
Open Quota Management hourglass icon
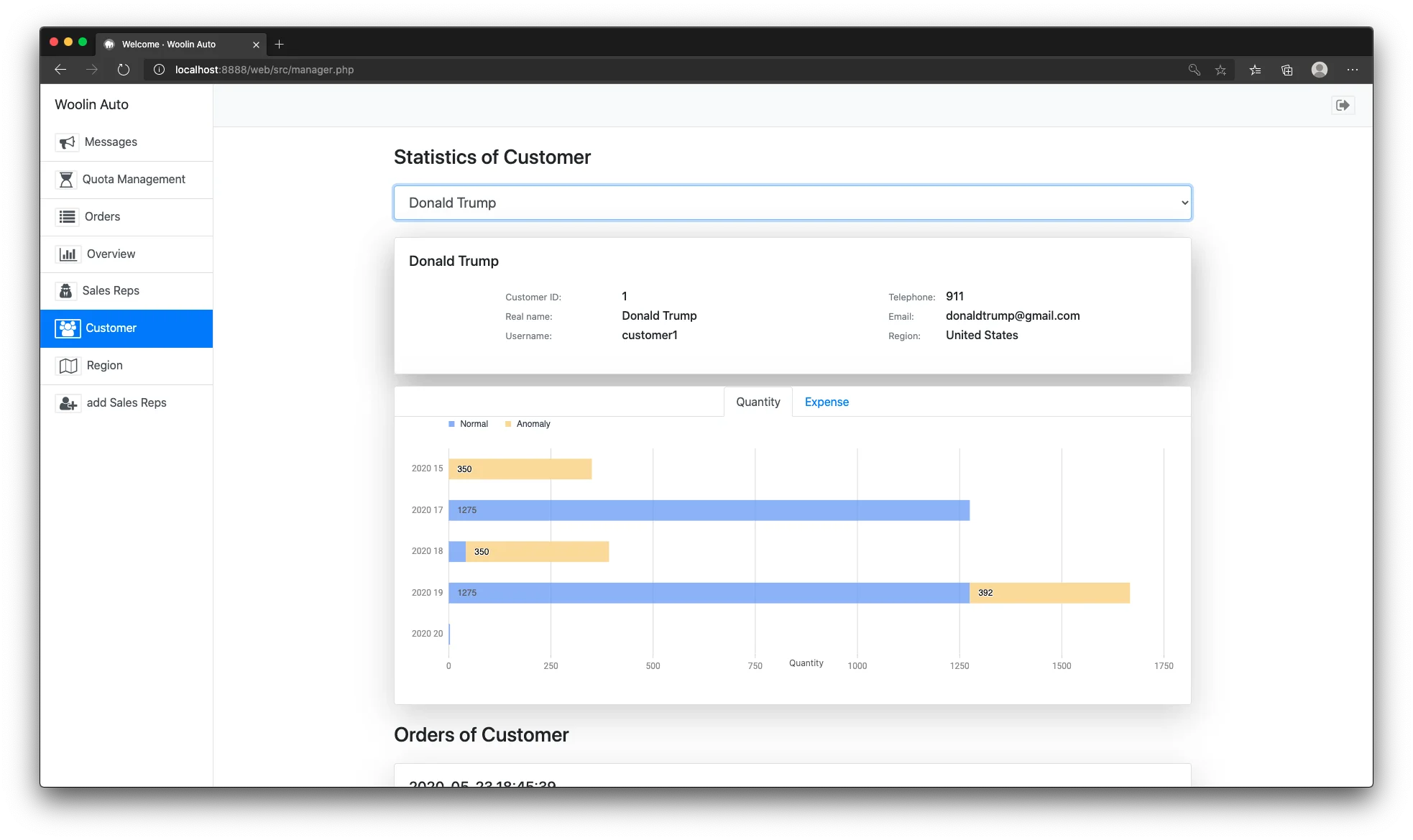click(x=66, y=180)
